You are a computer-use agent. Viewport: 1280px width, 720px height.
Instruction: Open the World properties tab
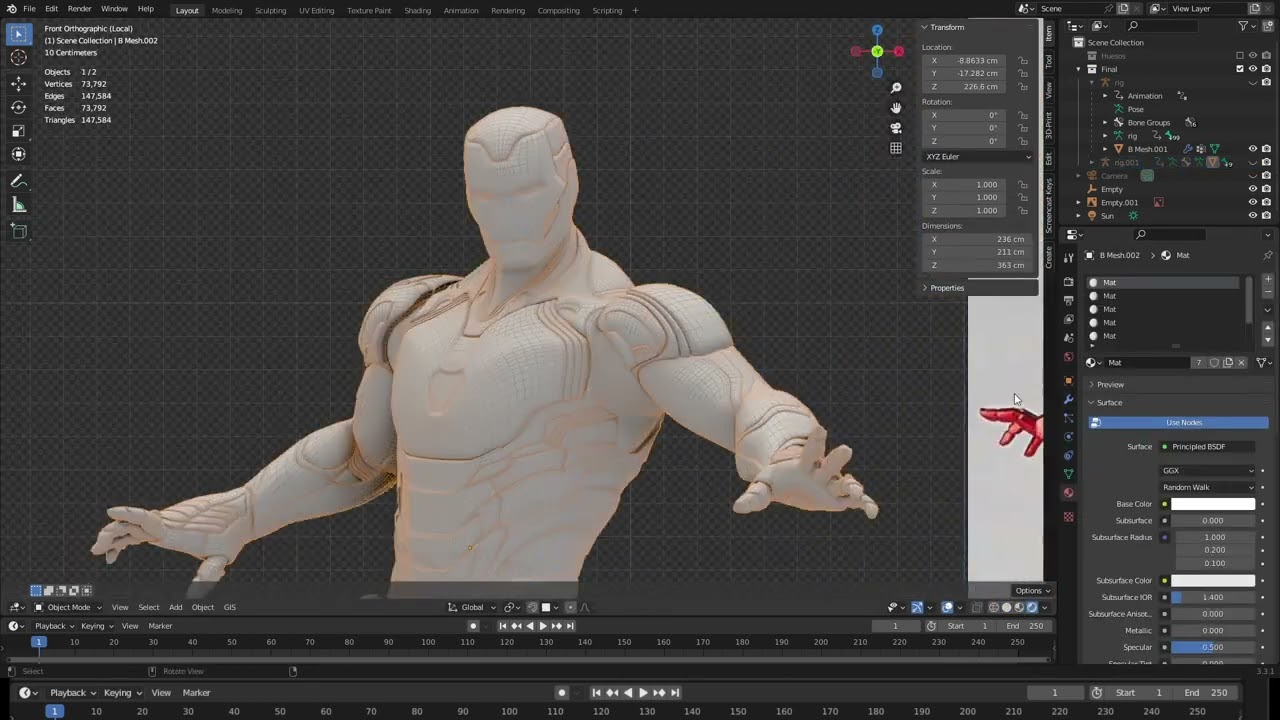point(1068,357)
